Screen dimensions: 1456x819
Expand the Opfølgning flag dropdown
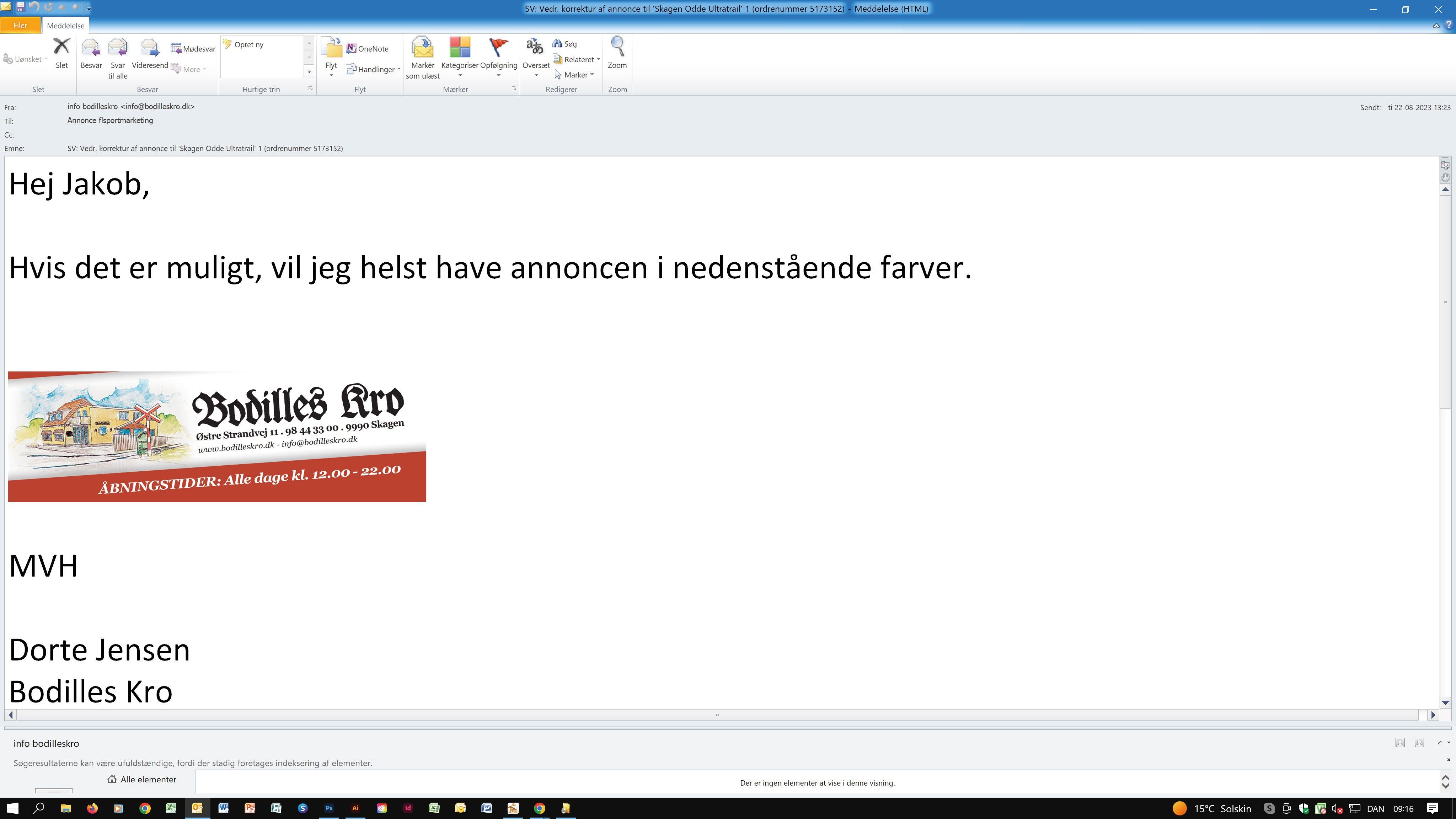coord(498,75)
